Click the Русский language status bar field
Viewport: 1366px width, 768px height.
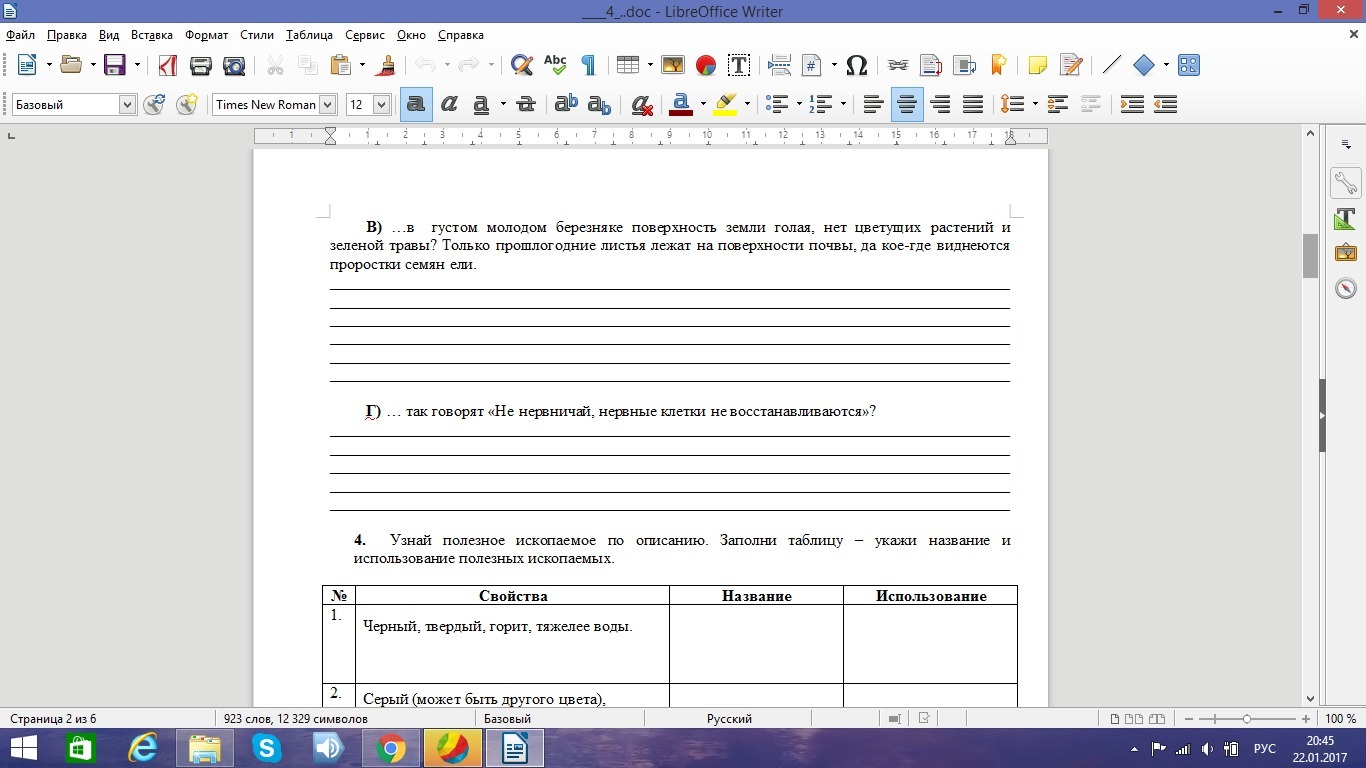coord(729,719)
